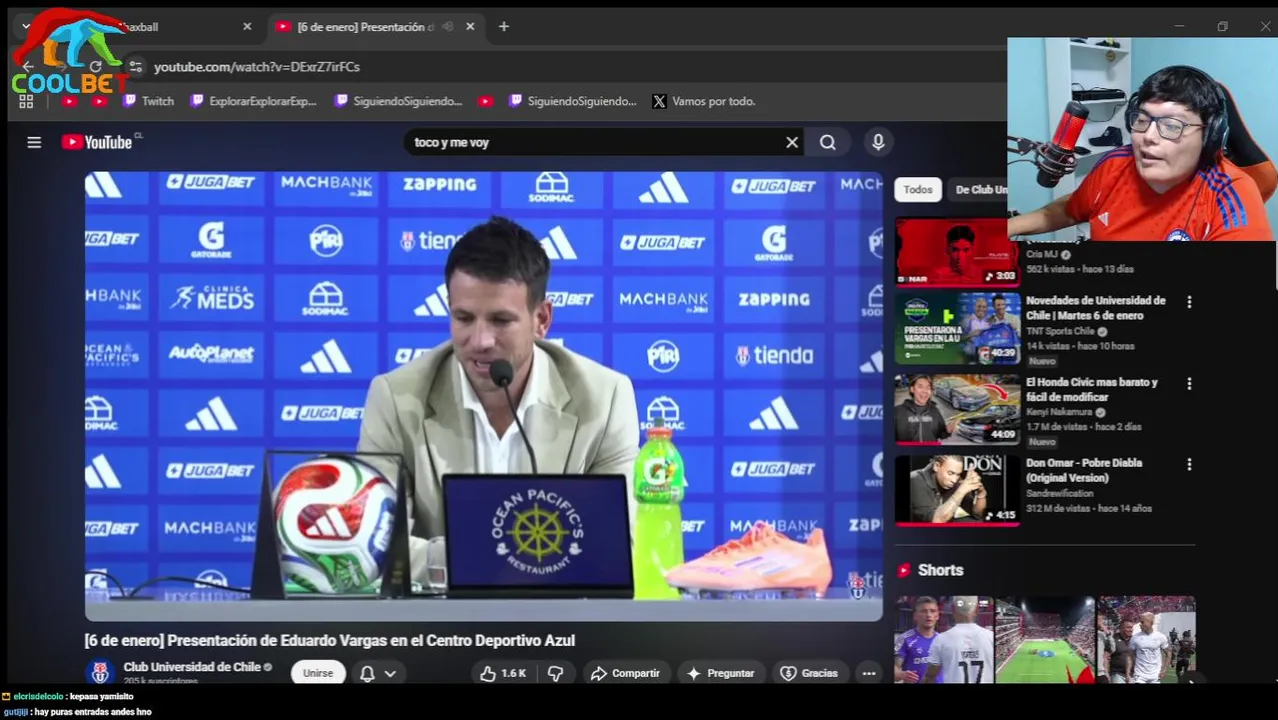Click the Compartir button
This screenshot has width=1278, height=720.
tap(625, 673)
